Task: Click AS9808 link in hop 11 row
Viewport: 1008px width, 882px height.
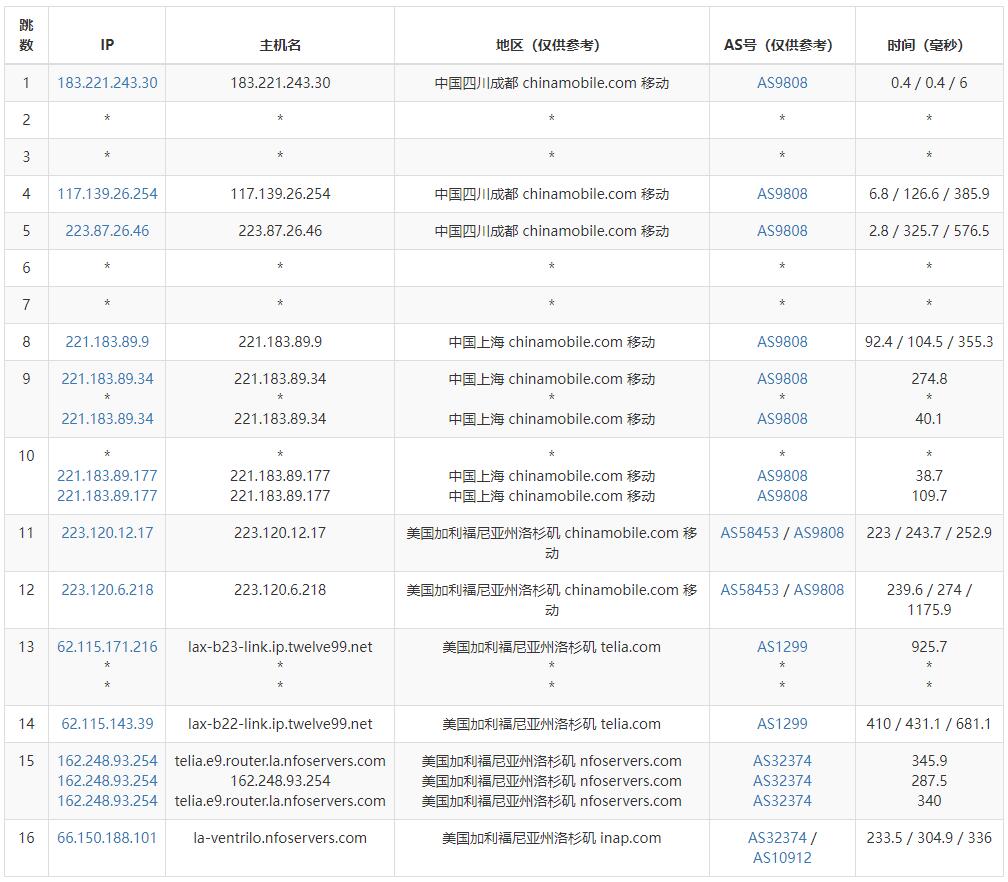Action: click(x=819, y=533)
